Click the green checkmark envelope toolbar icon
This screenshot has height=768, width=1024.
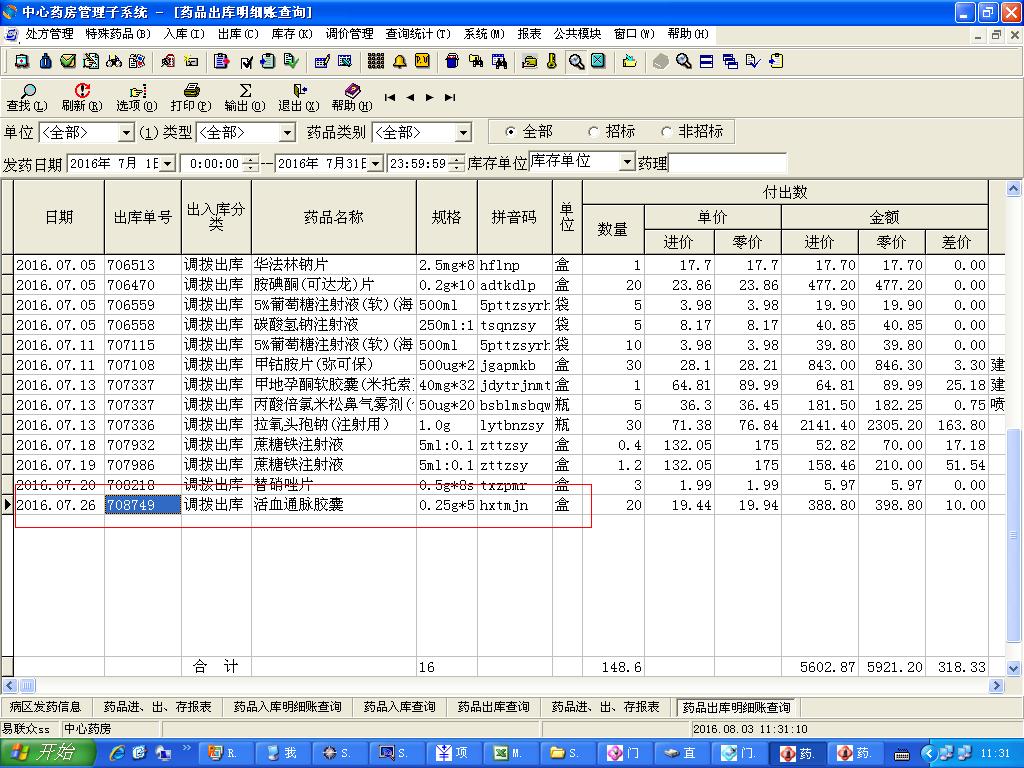pos(68,61)
